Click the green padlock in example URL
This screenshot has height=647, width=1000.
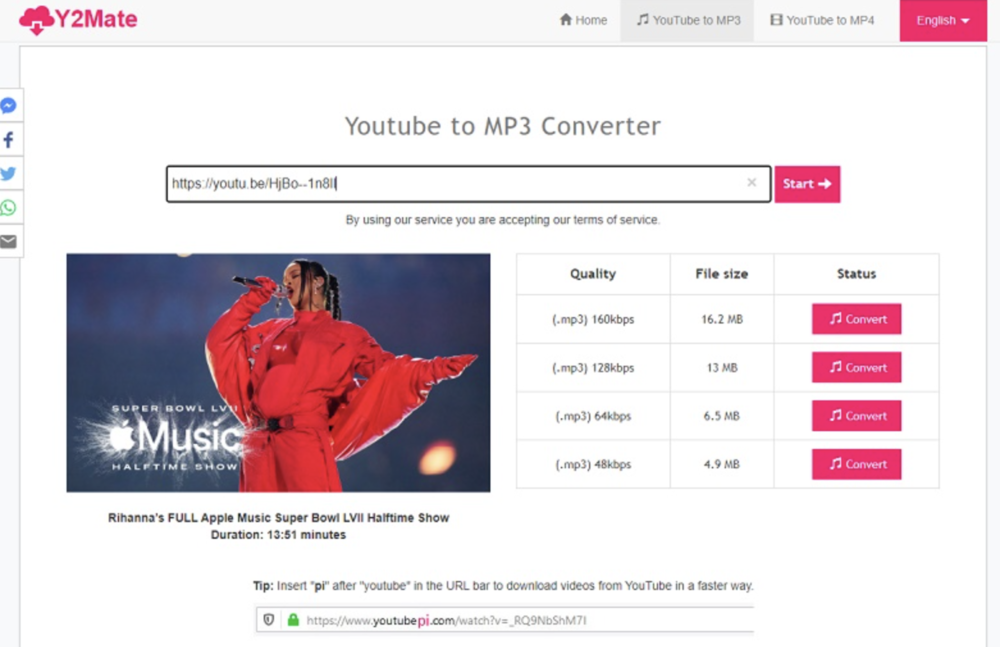click(293, 620)
